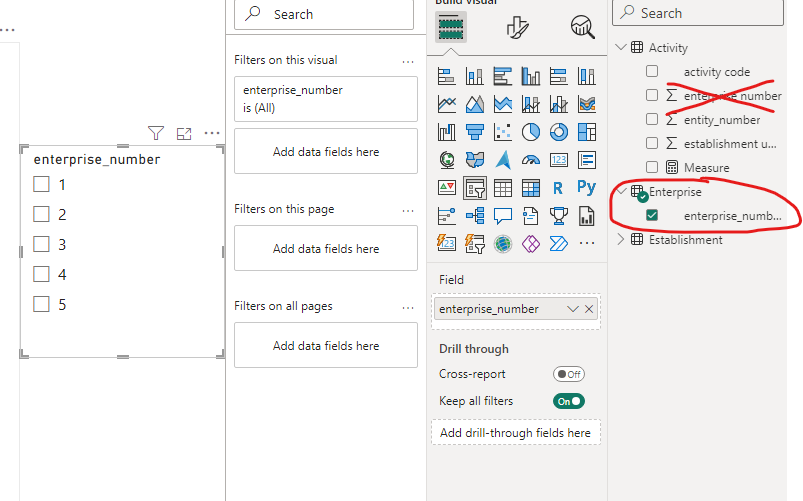The image size is (803, 501).
Task: Select the Q&A speech bubble visual
Action: point(503,216)
